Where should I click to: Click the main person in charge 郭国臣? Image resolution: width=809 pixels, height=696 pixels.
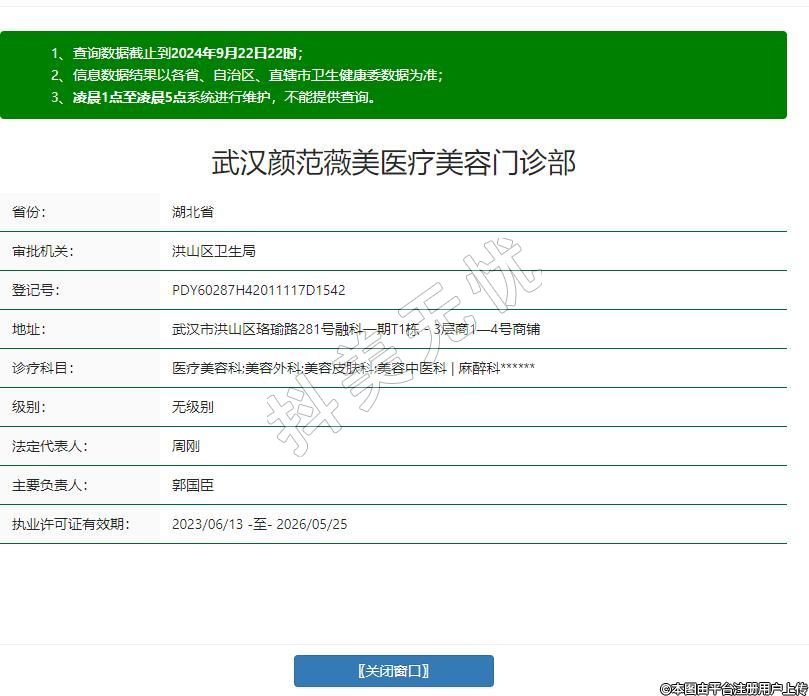tap(192, 485)
